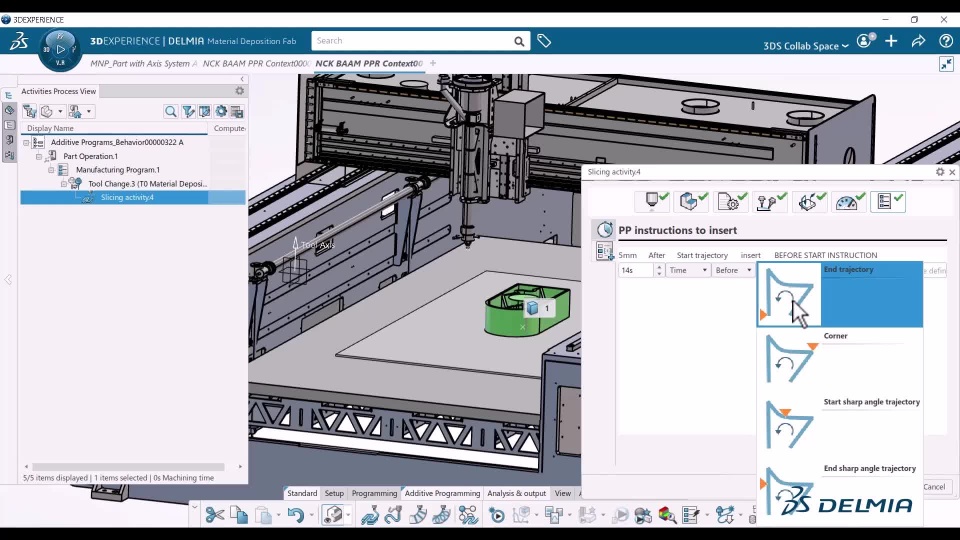The image size is (960, 540).
Task: Open the tags icon beside search
Action: [x=544, y=41]
